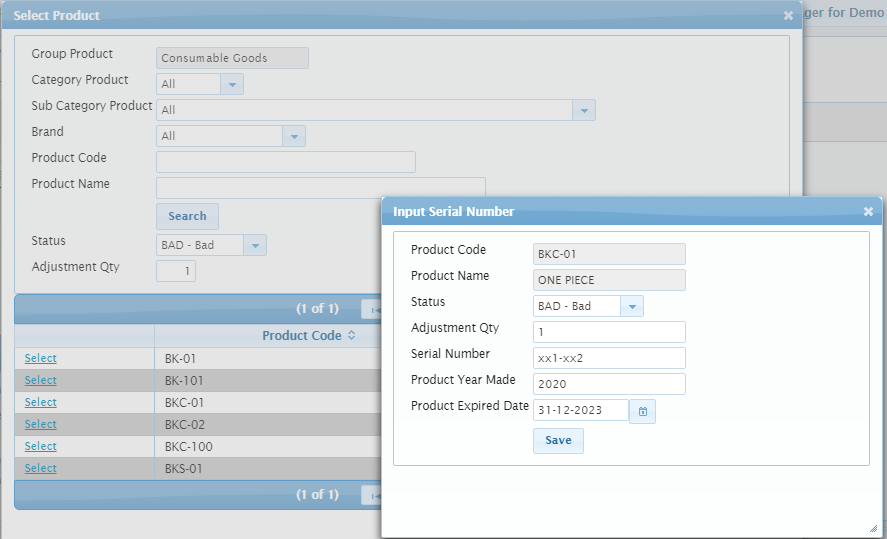Click BKS-01 product code cell
887x539 pixels.
click(x=268, y=468)
